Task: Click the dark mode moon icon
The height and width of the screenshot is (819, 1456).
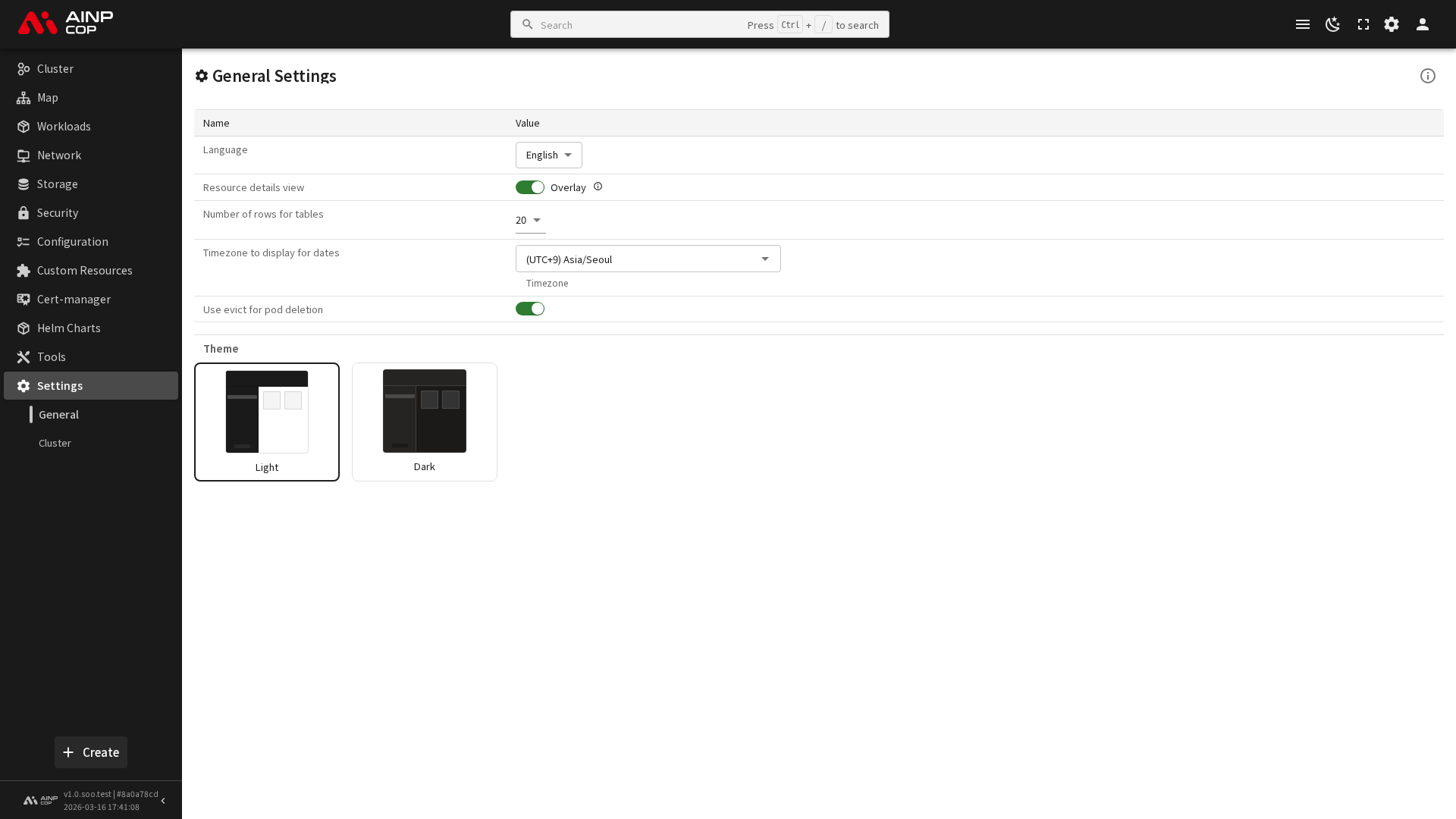Action: (1332, 24)
